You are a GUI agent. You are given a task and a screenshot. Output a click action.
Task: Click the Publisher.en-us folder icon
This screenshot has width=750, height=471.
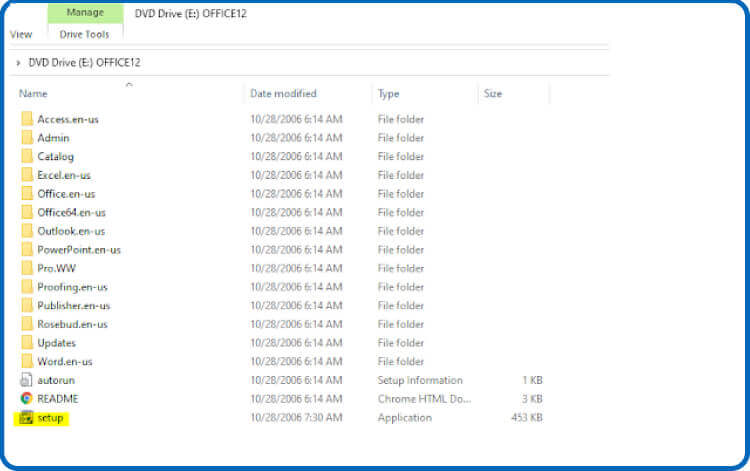(27, 306)
